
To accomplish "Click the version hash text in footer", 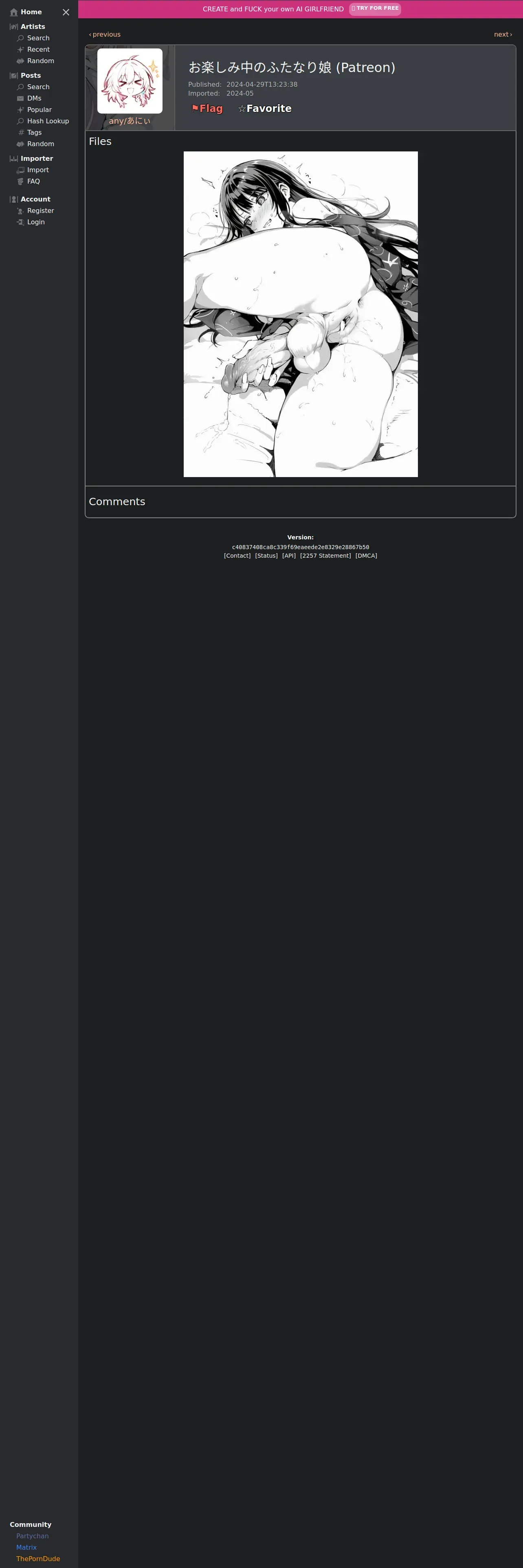I will click(301, 547).
